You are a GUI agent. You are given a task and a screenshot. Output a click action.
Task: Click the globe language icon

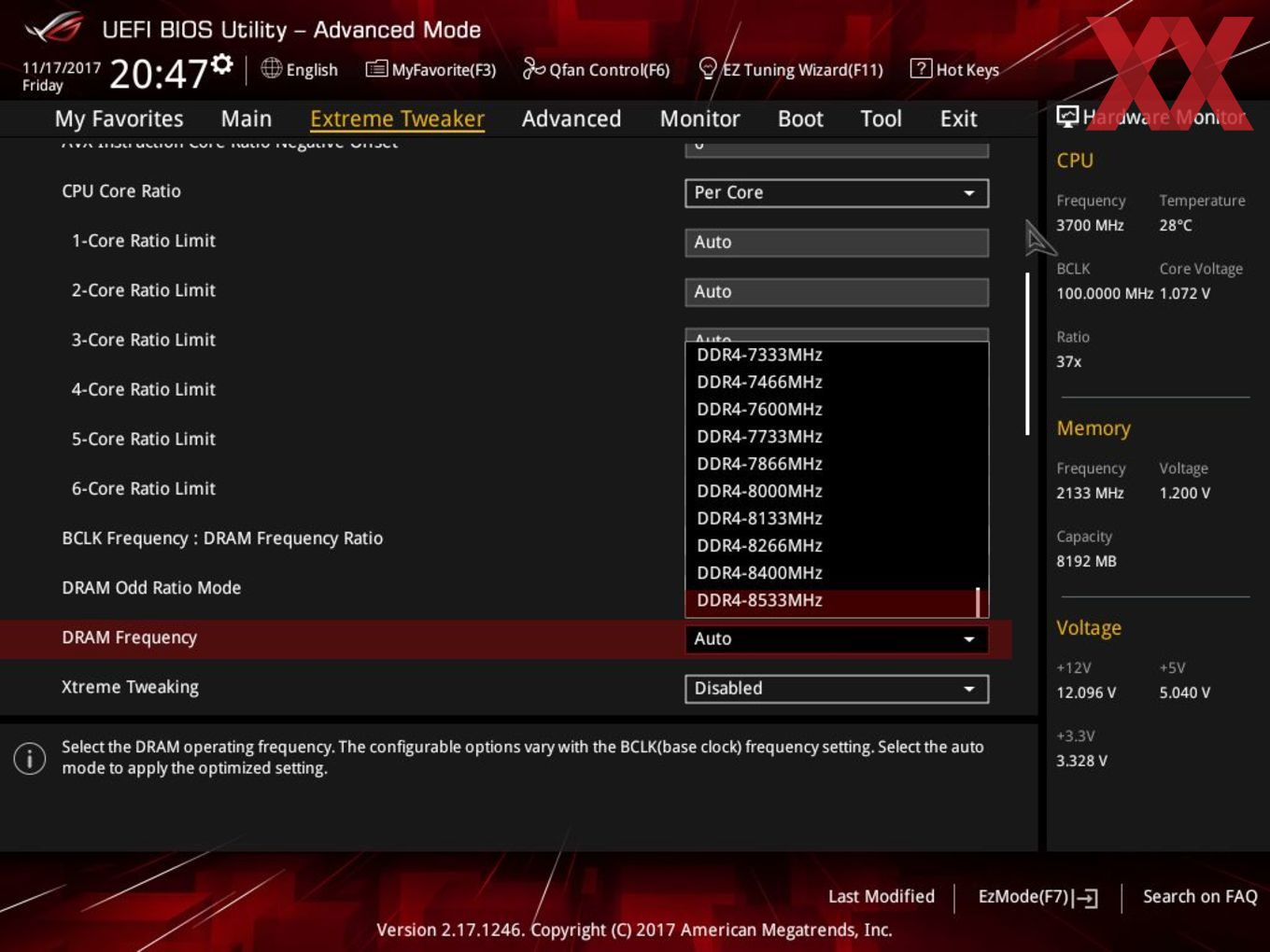point(271,68)
